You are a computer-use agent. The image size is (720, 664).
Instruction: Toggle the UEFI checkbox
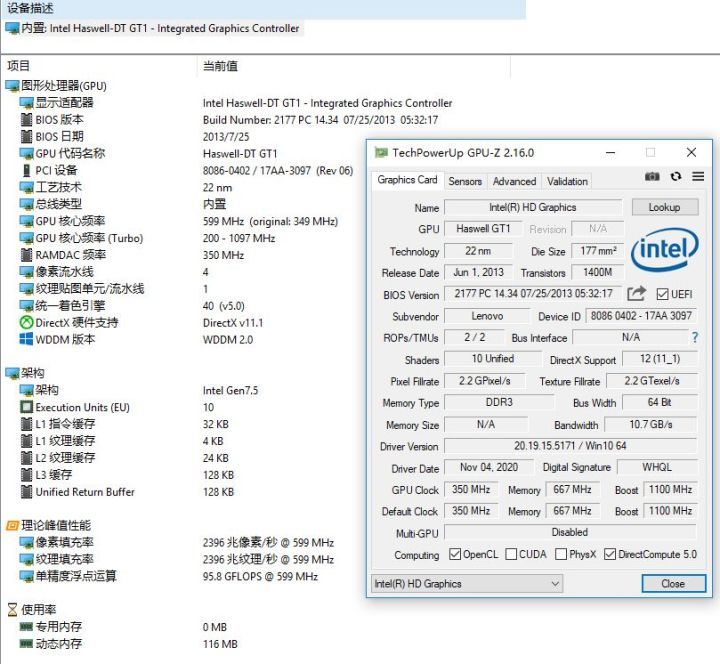click(662, 295)
